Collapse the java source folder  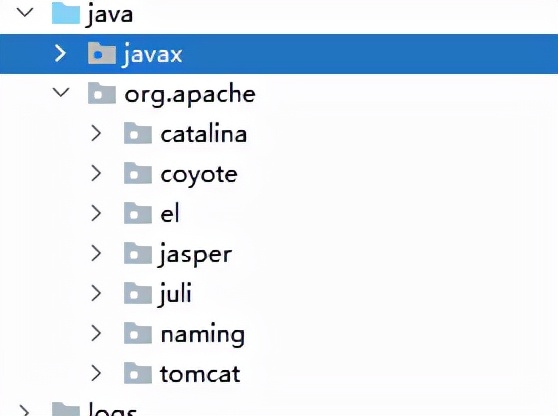click(25, 13)
